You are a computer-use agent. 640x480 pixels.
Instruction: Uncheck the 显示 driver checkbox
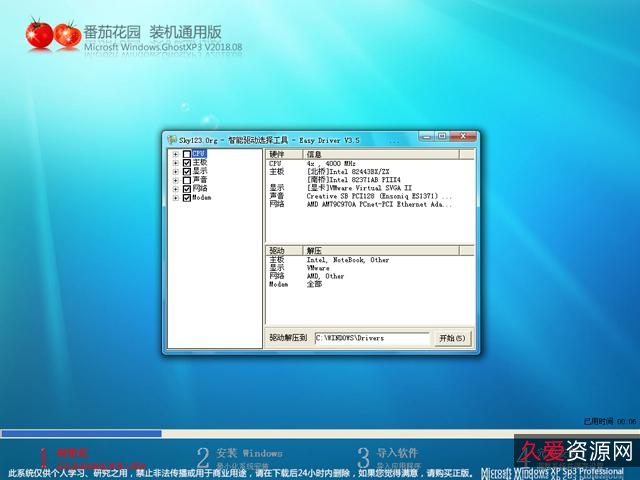click(187, 171)
